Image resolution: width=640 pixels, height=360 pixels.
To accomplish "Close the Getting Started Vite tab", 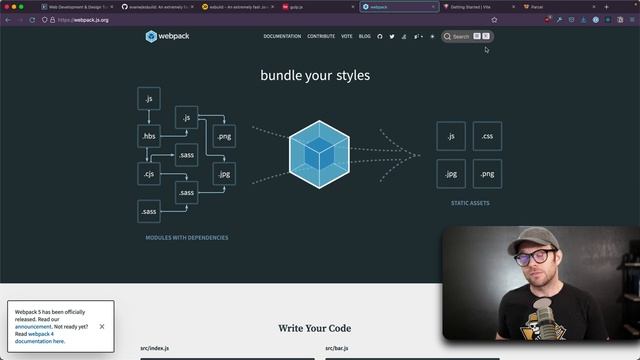I will point(513,7).
